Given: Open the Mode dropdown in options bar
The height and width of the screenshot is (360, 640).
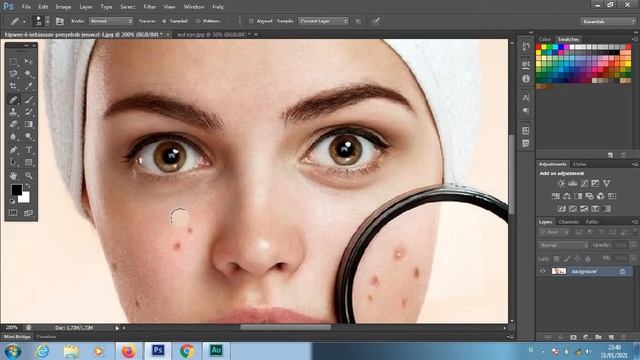Looking at the screenshot, I should coord(111,21).
